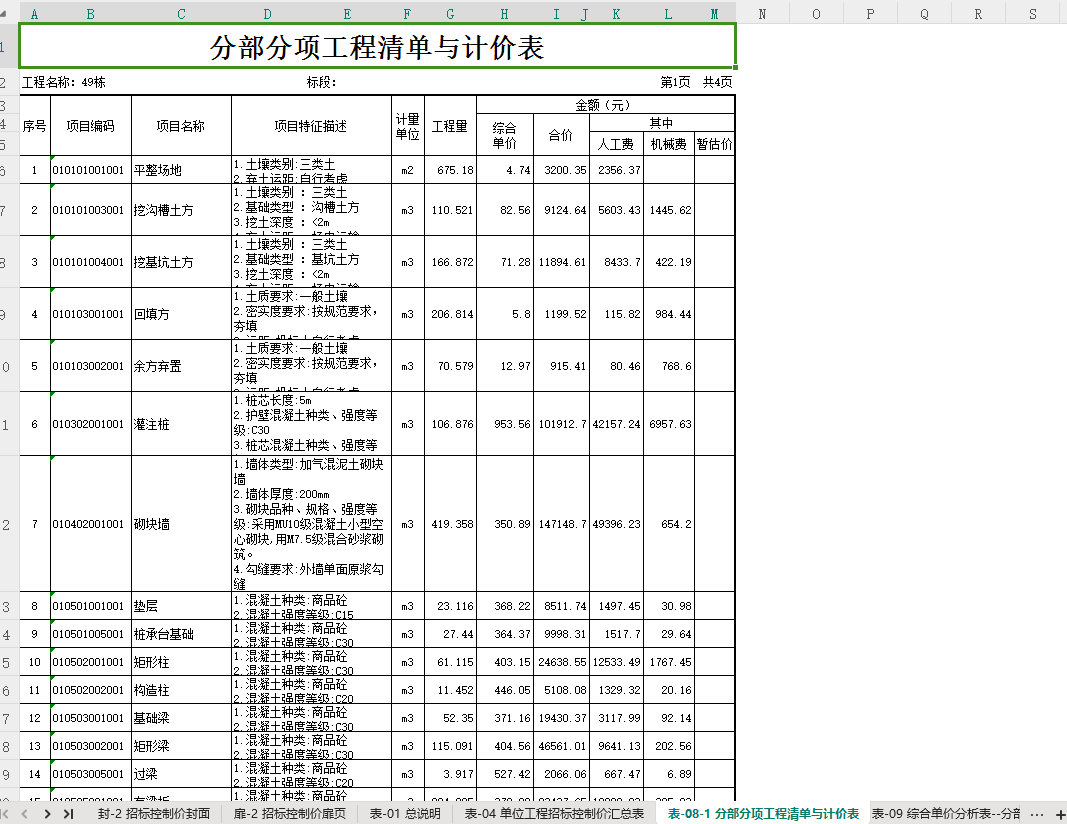The height and width of the screenshot is (824, 1067).
Task: Select the 金额（元） header cell
Action: coord(605,105)
